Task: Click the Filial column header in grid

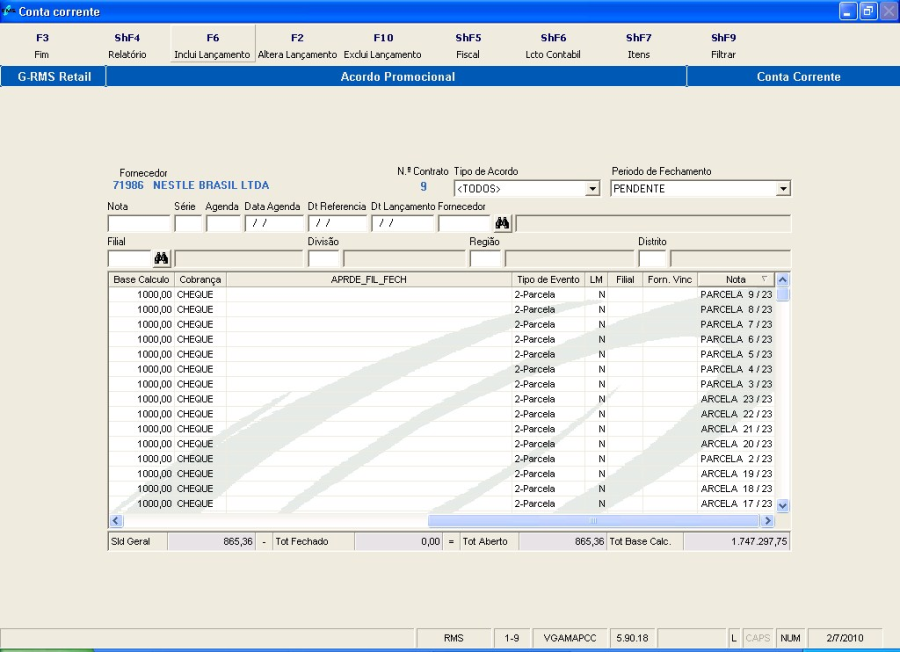Action: point(625,280)
